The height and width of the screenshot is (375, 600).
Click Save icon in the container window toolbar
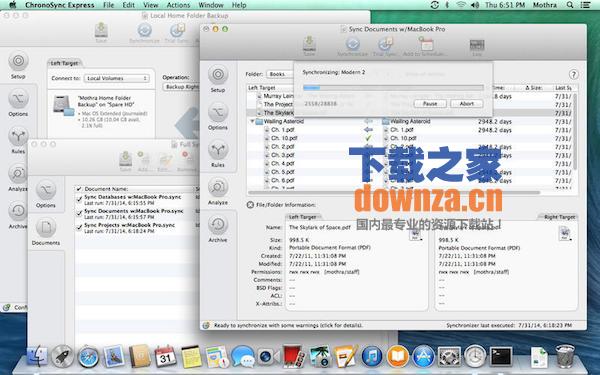(126, 161)
